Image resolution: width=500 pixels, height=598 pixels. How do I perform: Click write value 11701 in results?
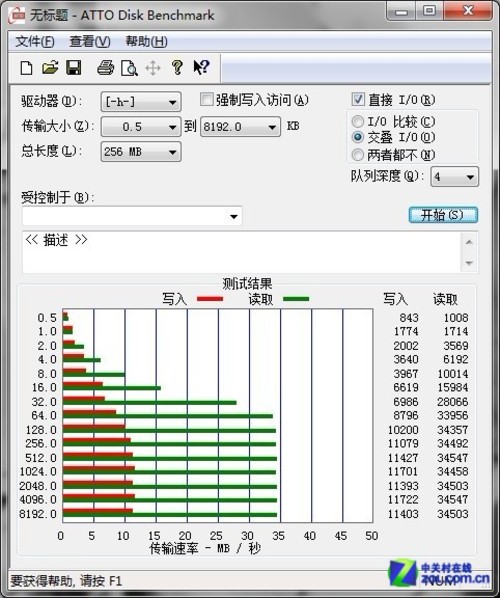[403, 471]
